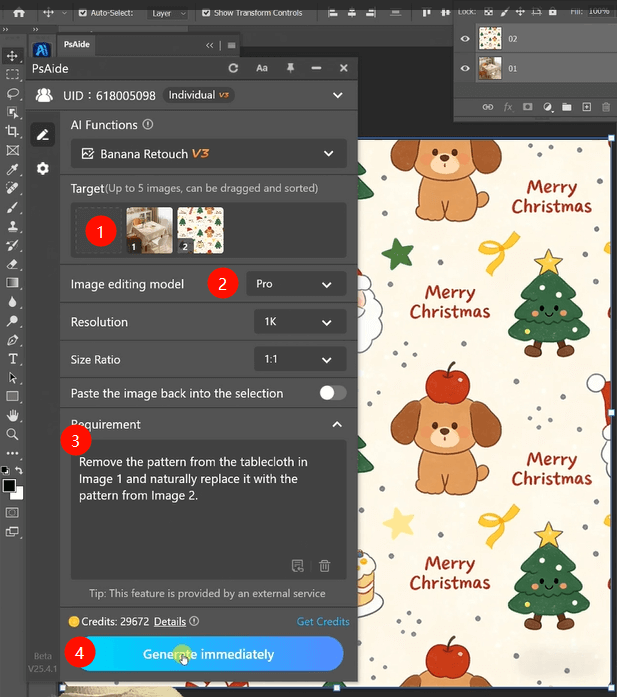Screen dimensions: 617x697
Task: Click the black foreground color swatch
Action: point(9,485)
